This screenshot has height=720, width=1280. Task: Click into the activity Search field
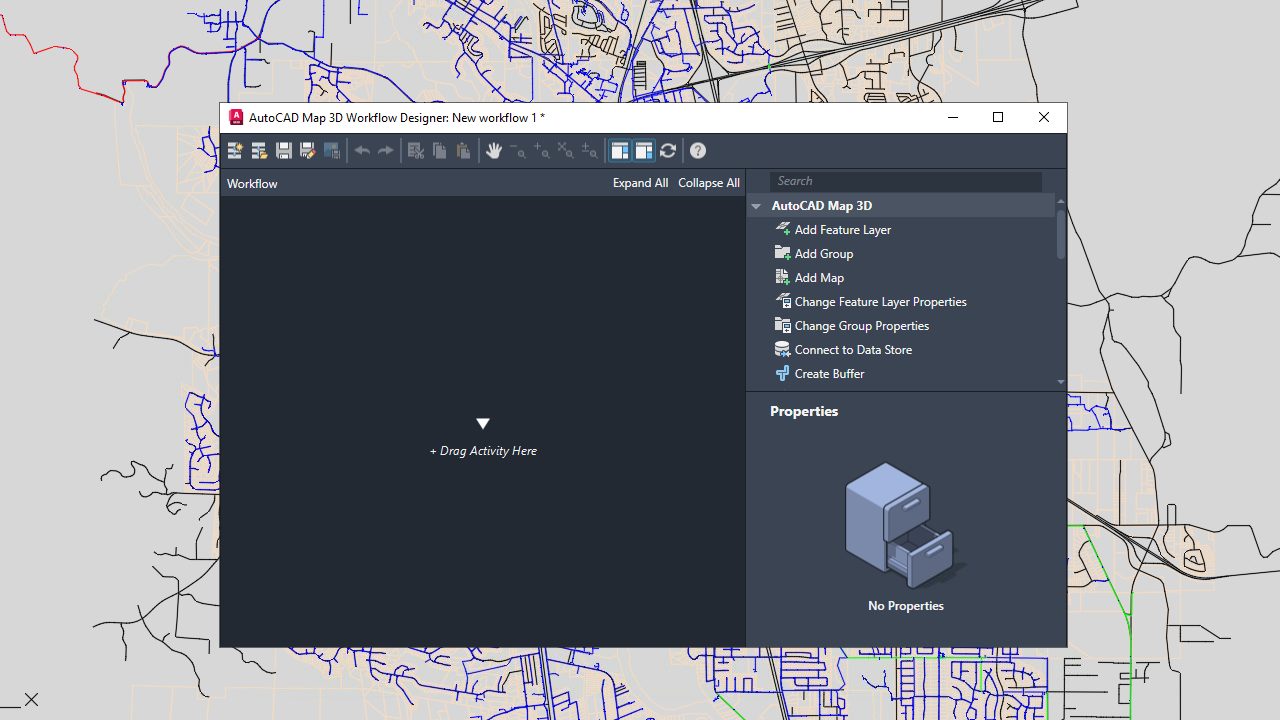pos(905,181)
